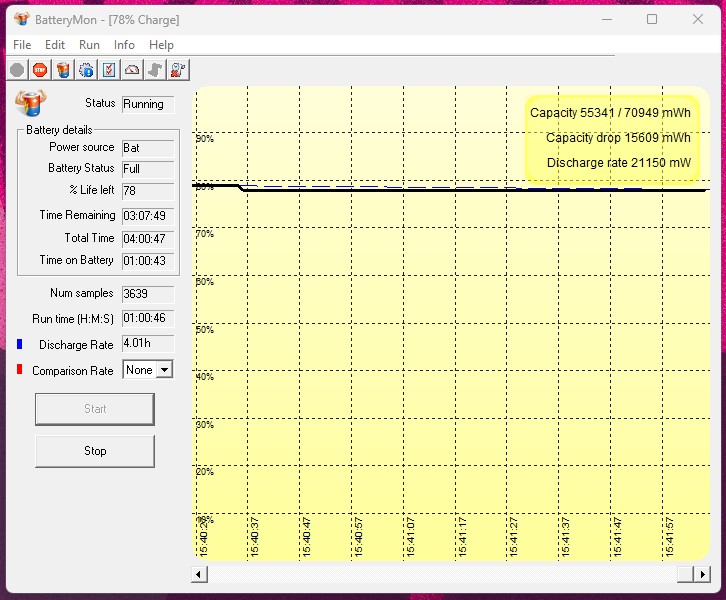The width and height of the screenshot is (726, 600).
Task: Minimize the BatteryMon window
Action: pos(607,19)
